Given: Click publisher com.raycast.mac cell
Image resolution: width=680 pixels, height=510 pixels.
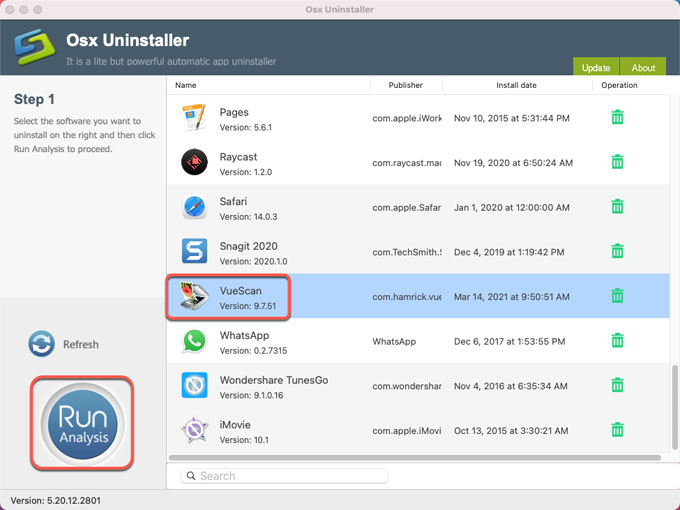Looking at the screenshot, I should tap(407, 163).
